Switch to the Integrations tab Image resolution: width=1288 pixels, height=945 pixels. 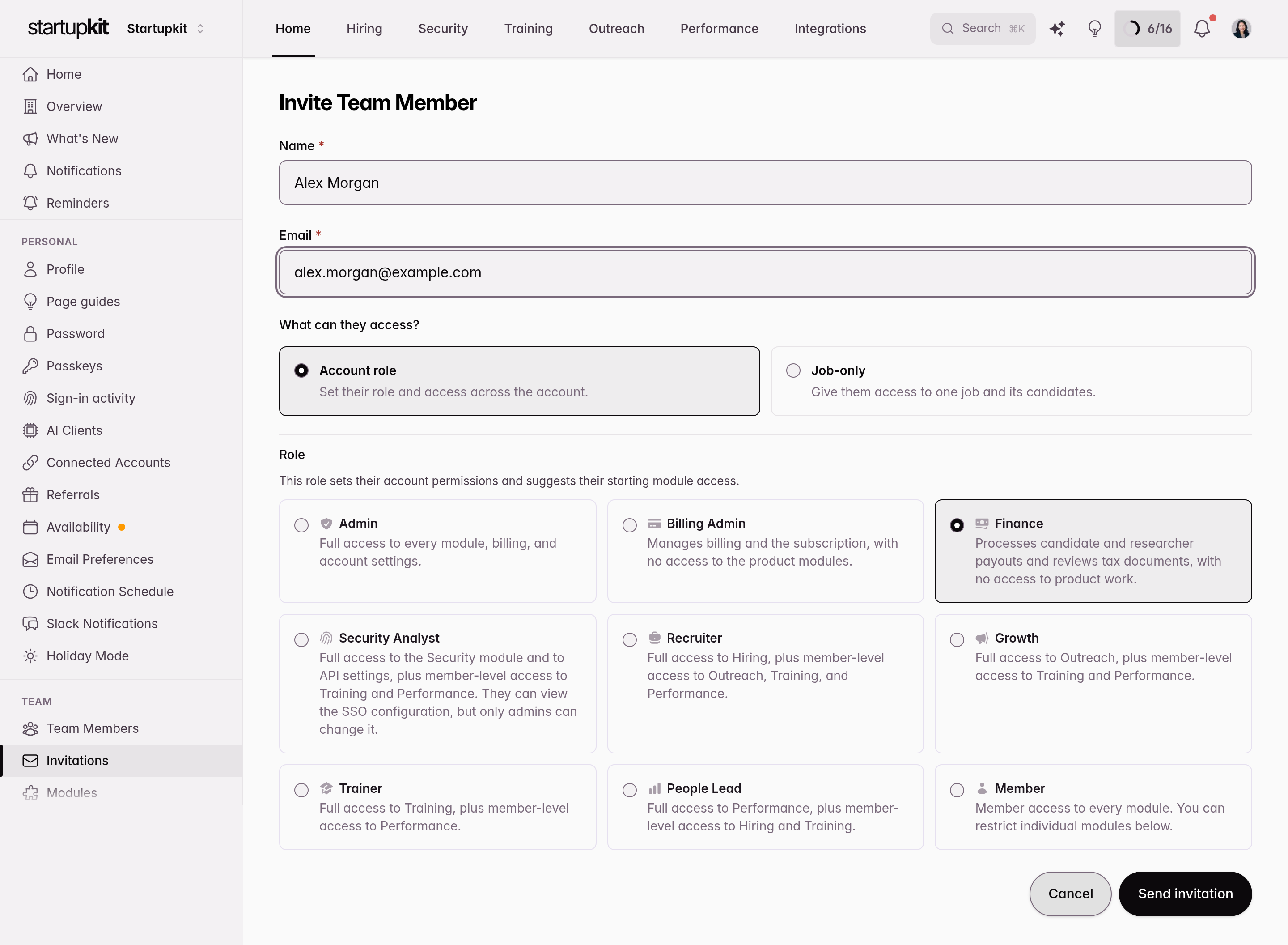pyautogui.click(x=830, y=29)
